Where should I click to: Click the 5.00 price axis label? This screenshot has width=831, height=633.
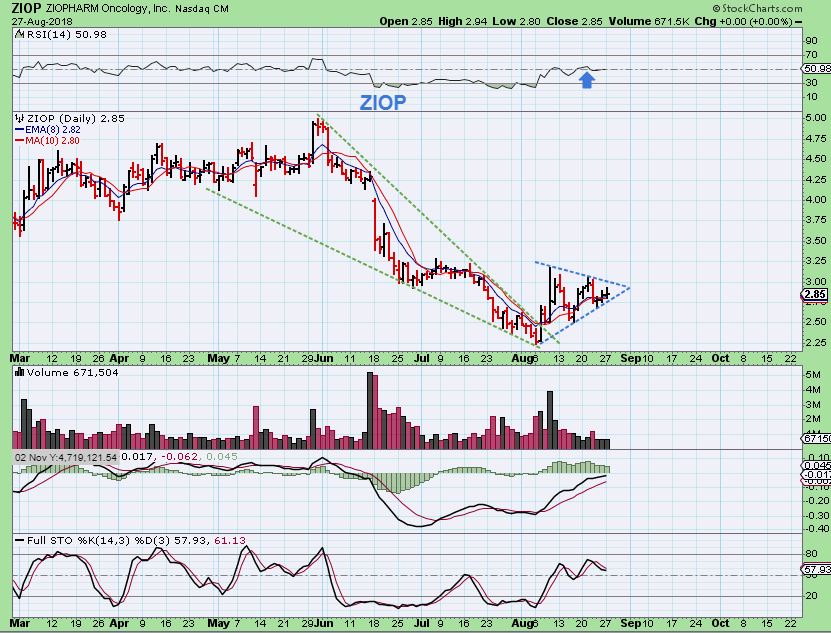[x=816, y=118]
